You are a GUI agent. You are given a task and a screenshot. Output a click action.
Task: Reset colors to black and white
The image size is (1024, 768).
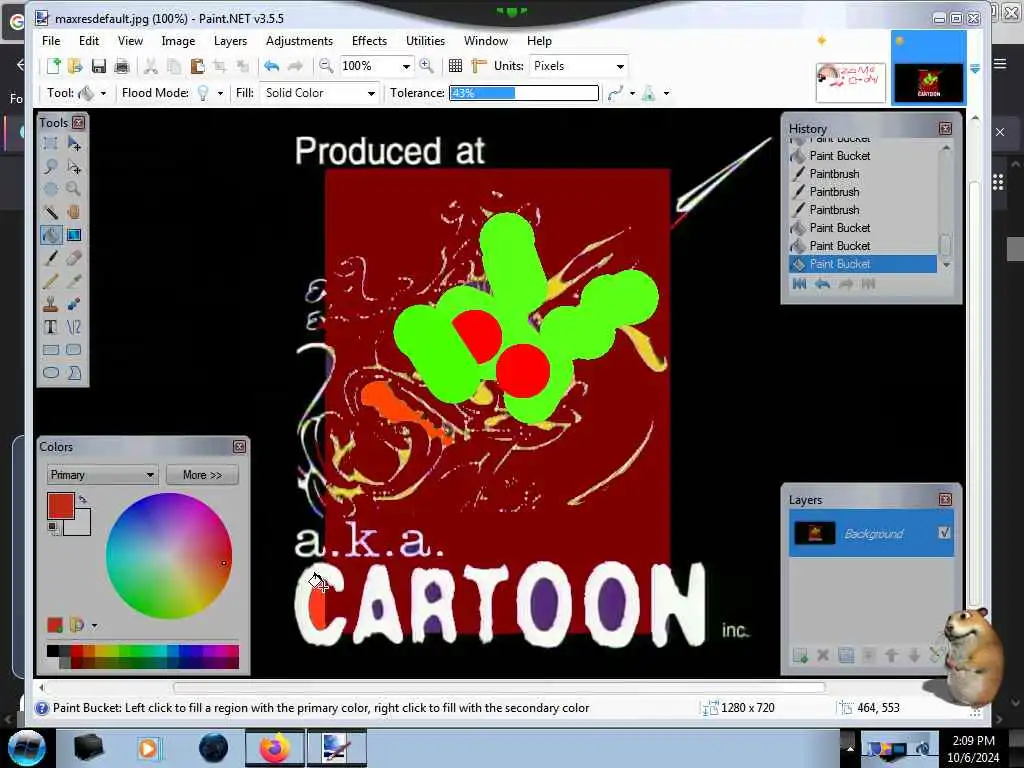[x=53, y=528]
